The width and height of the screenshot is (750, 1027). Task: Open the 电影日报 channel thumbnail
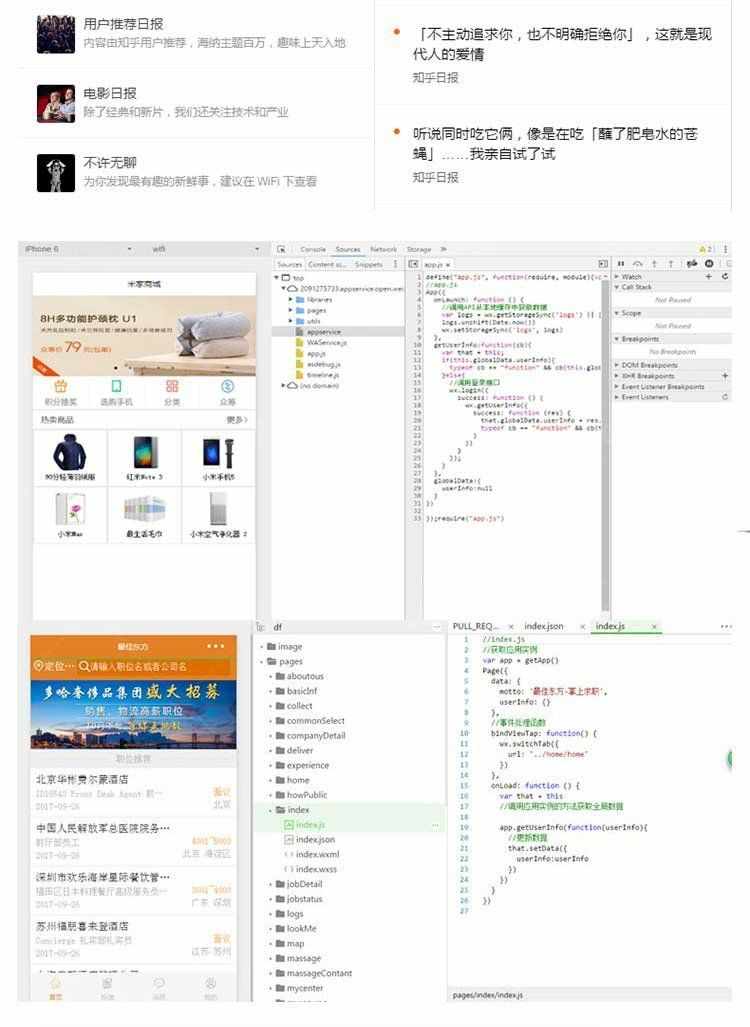56,103
